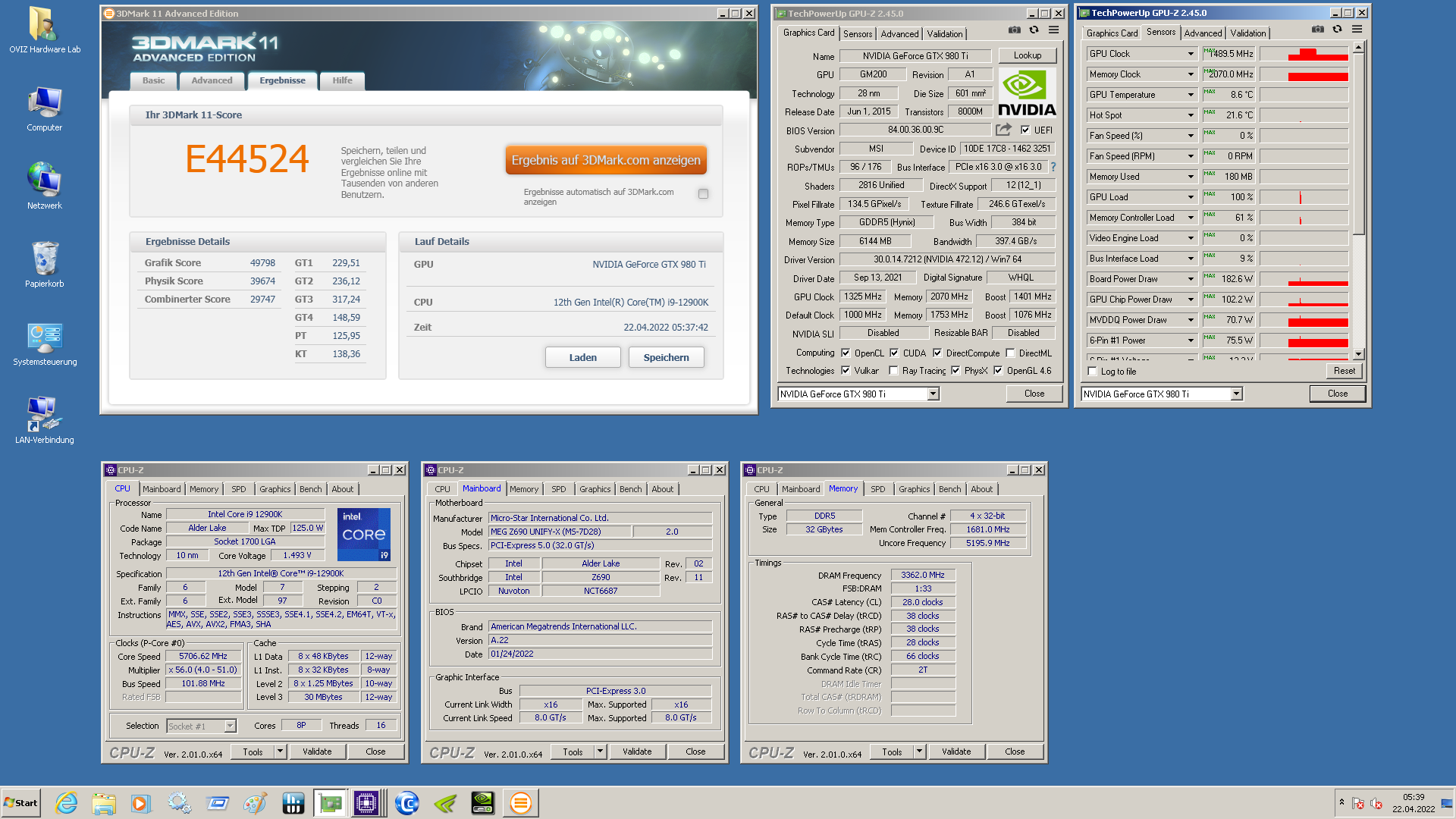The image size is (1456, 819).
Task: Toggle the CUDA checkbox
Action: [x=894, y=353]
